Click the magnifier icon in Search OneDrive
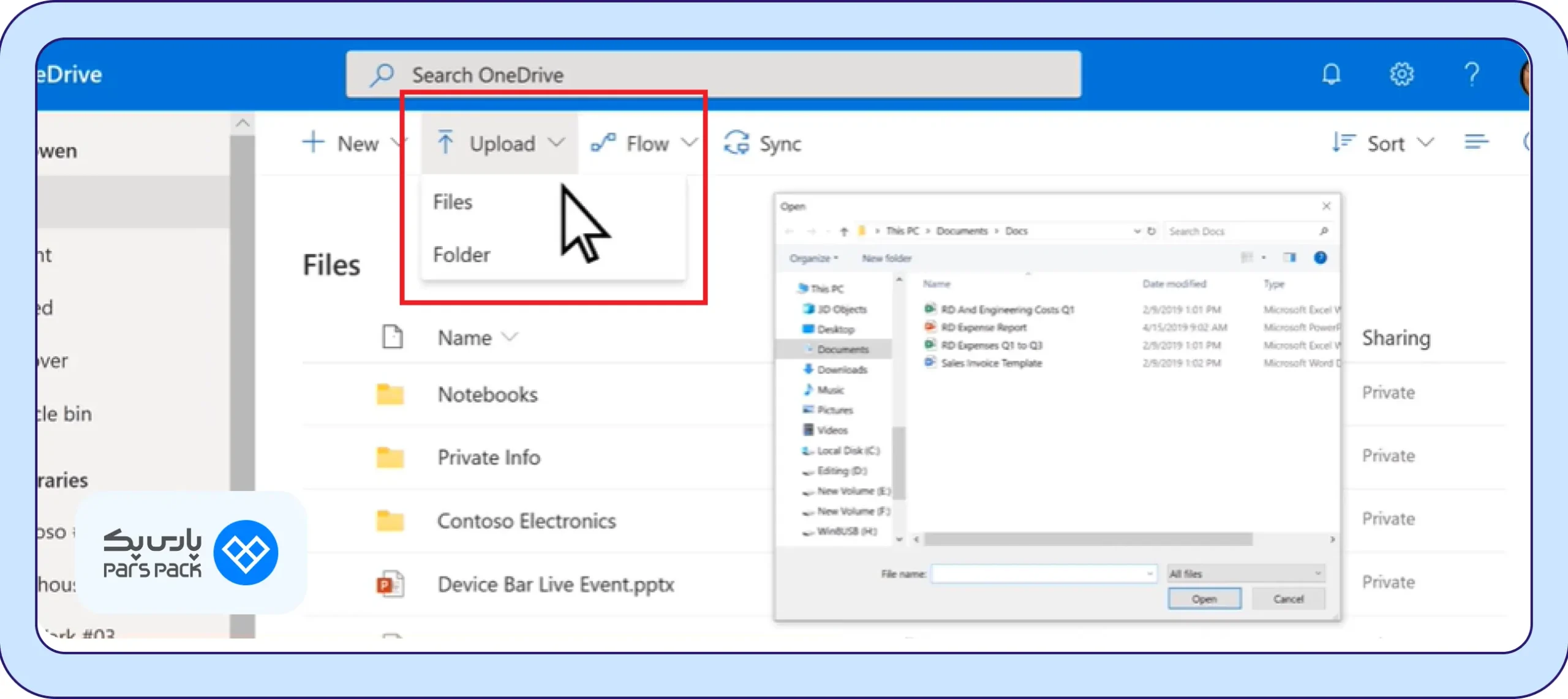Image resolution: width=1568 pixels, height=699 pixels. click(382, 75)
